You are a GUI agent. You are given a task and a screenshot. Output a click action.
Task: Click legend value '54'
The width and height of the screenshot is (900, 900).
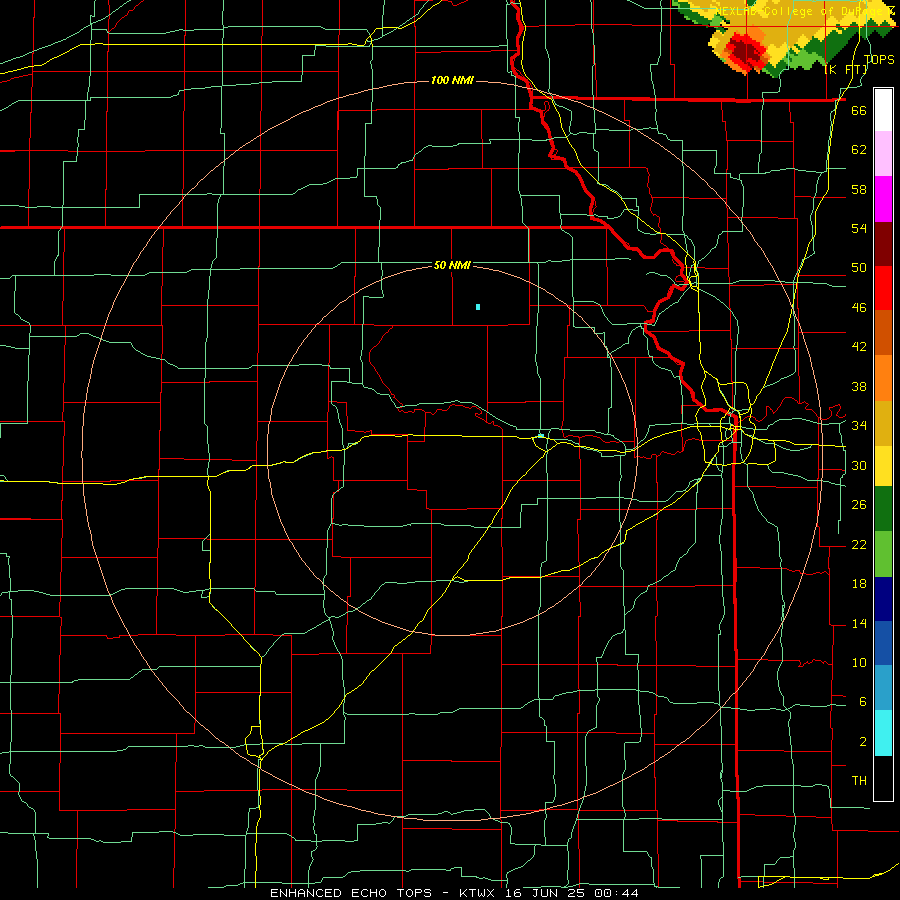(859, 228)
